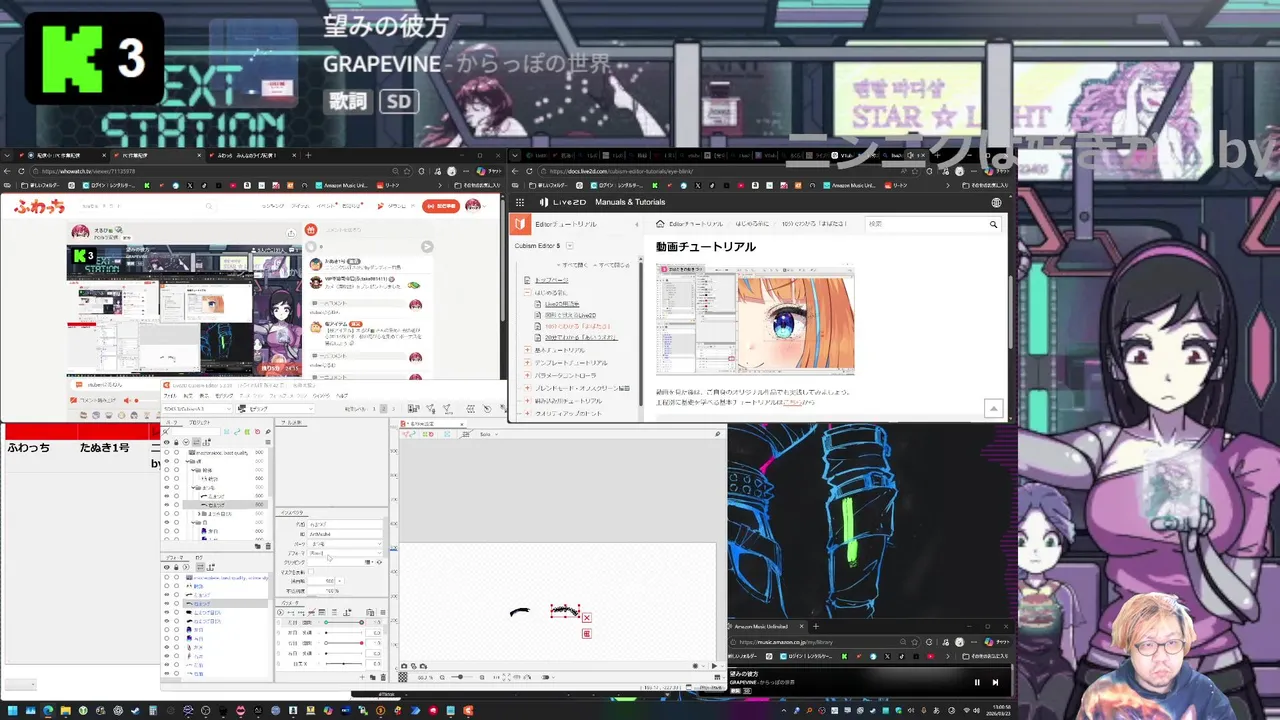The height and width of the screenshot is (720, 1280).
Task: Click the search magnifier icon in Live2D docs
Action: coord(994,224)
